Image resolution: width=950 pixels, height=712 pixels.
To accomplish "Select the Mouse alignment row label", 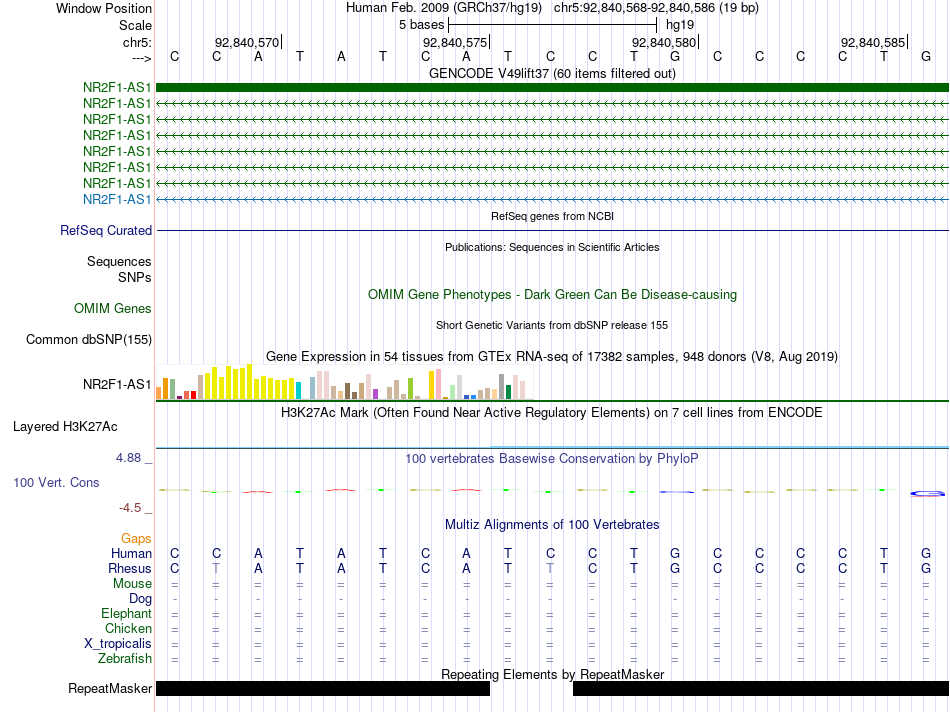I will [x=132, y=584].
